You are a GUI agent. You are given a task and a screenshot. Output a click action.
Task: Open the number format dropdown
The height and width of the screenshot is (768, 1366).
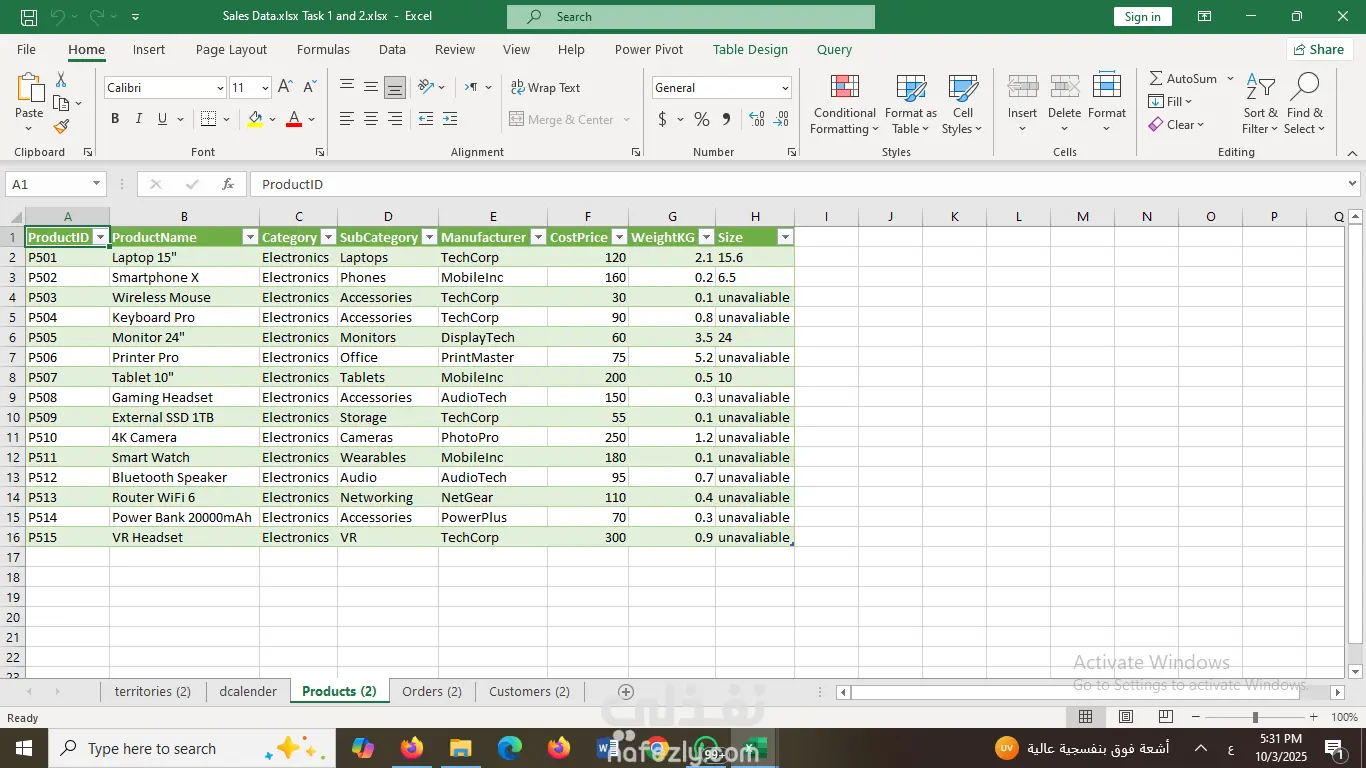(785, 88)
